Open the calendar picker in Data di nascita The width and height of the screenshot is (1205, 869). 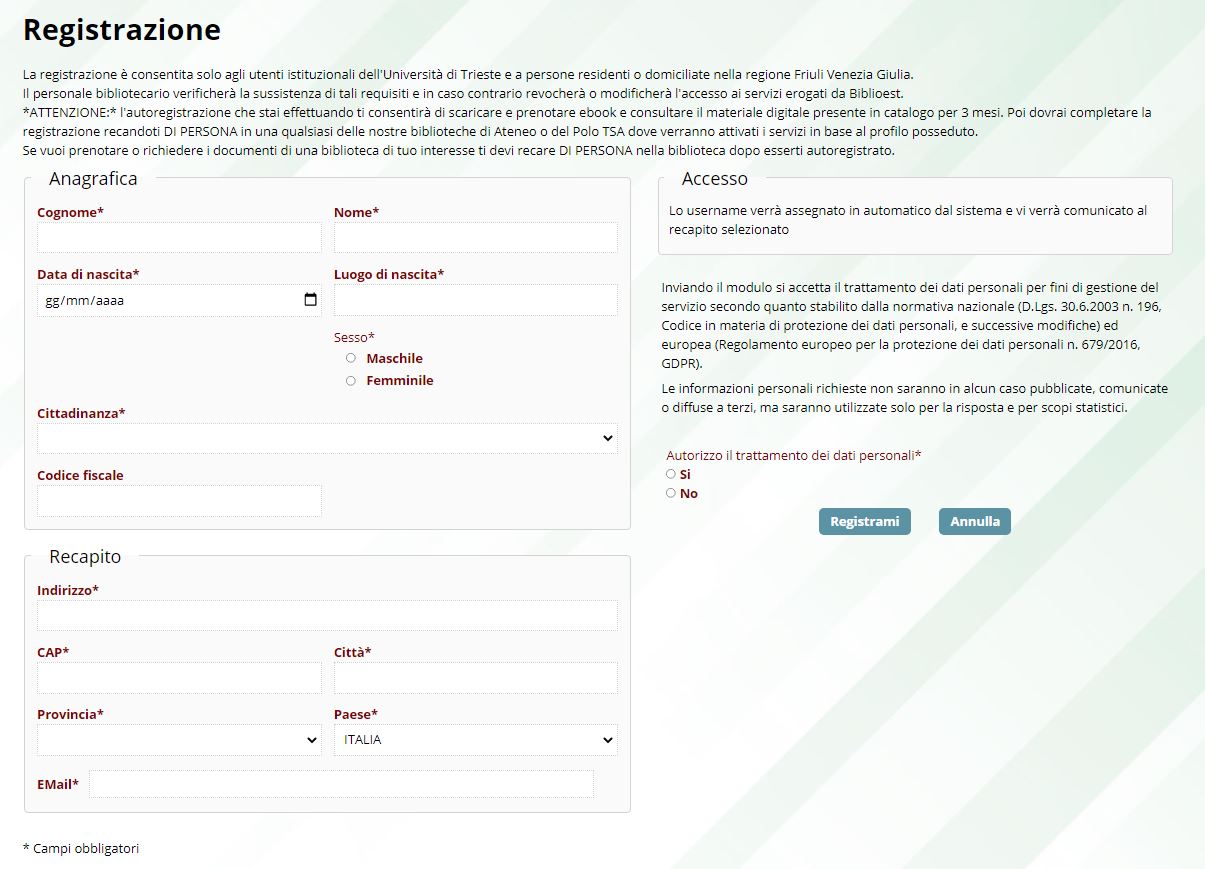[310, 300]
